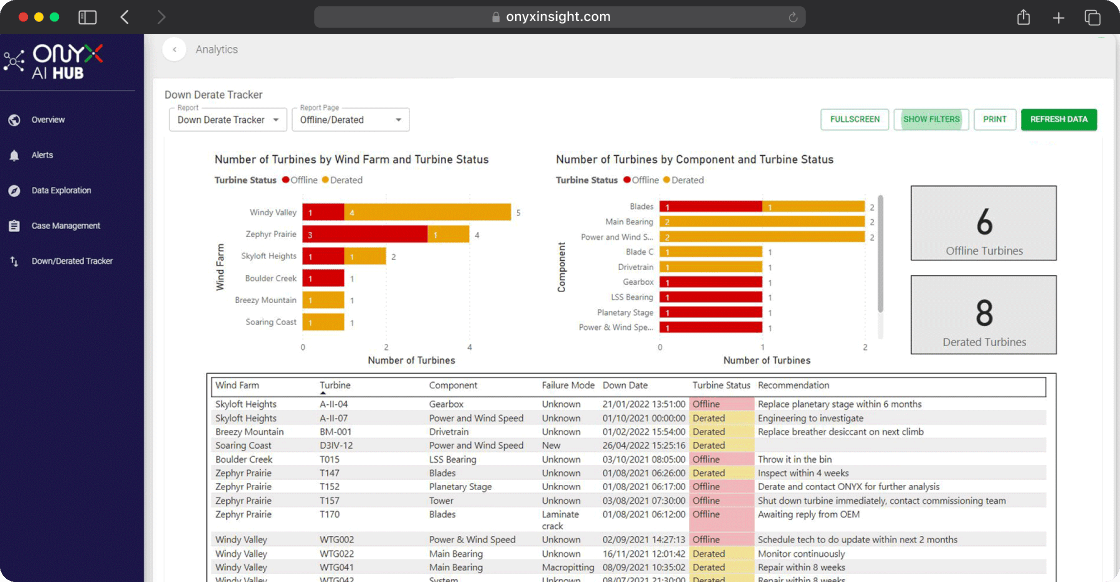
Task: Click turbine cell WTG002
Action: click(x=337, y=540)
